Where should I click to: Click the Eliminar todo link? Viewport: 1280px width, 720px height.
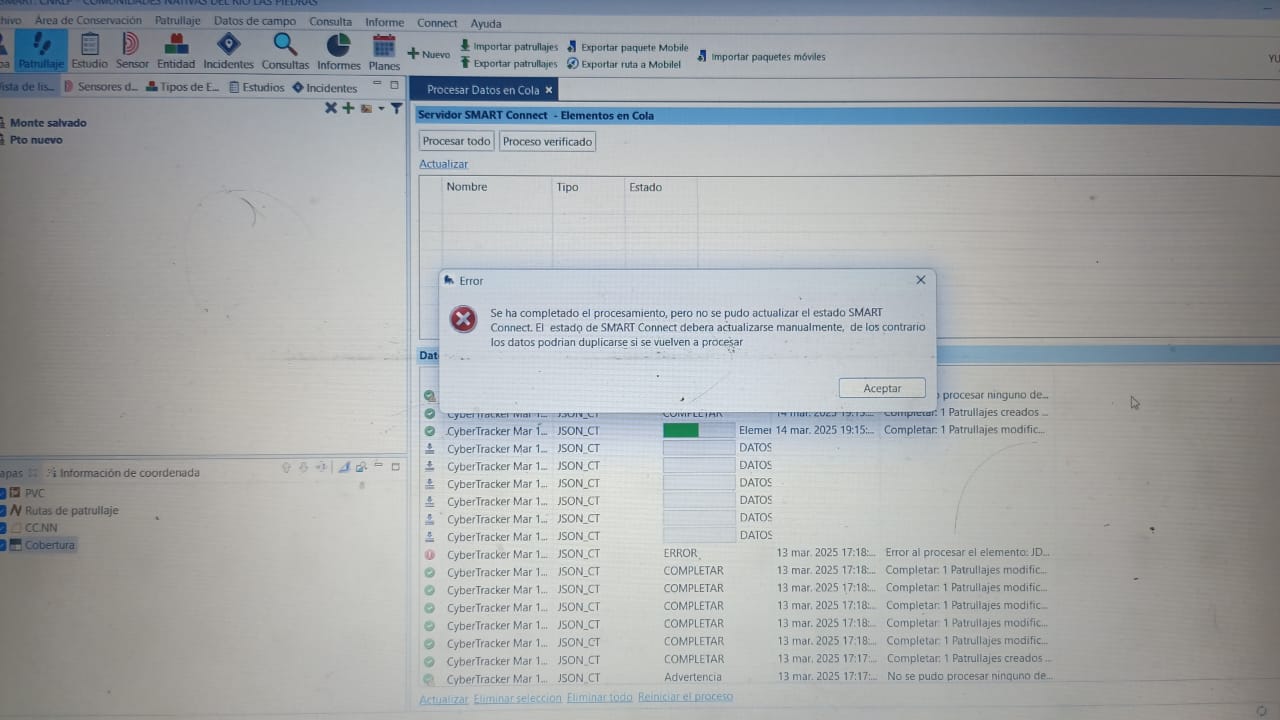pos(599,697)
